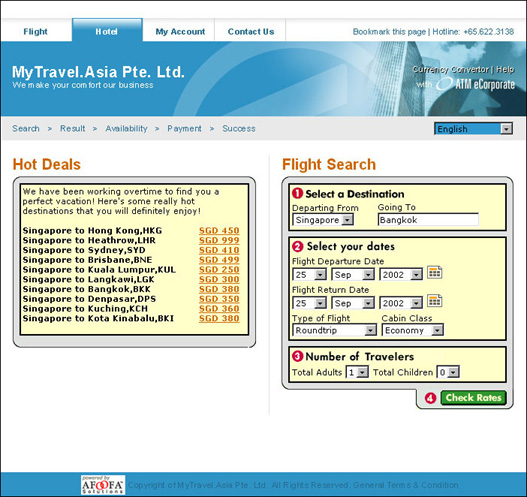Viewport: 527px width, 497px height.
Task: Click the 'Singapore to Kuala Lumpur,KUL' text
Action: pos(99,270)
